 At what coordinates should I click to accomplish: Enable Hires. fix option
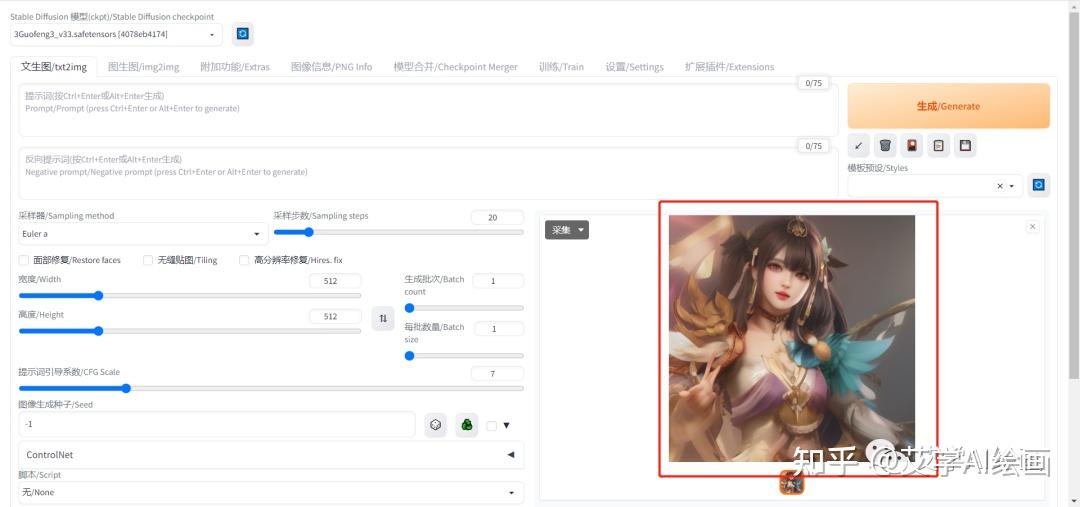click(x=244, y=260)
